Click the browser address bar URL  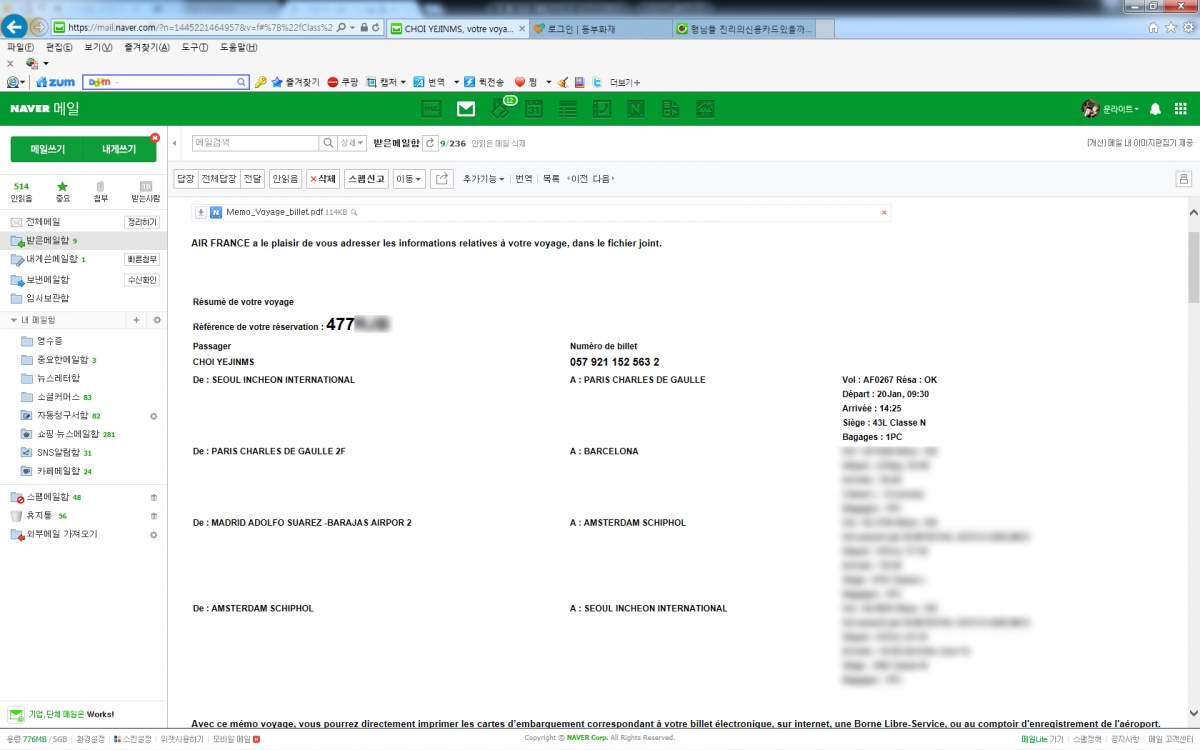tap(199, 27)
